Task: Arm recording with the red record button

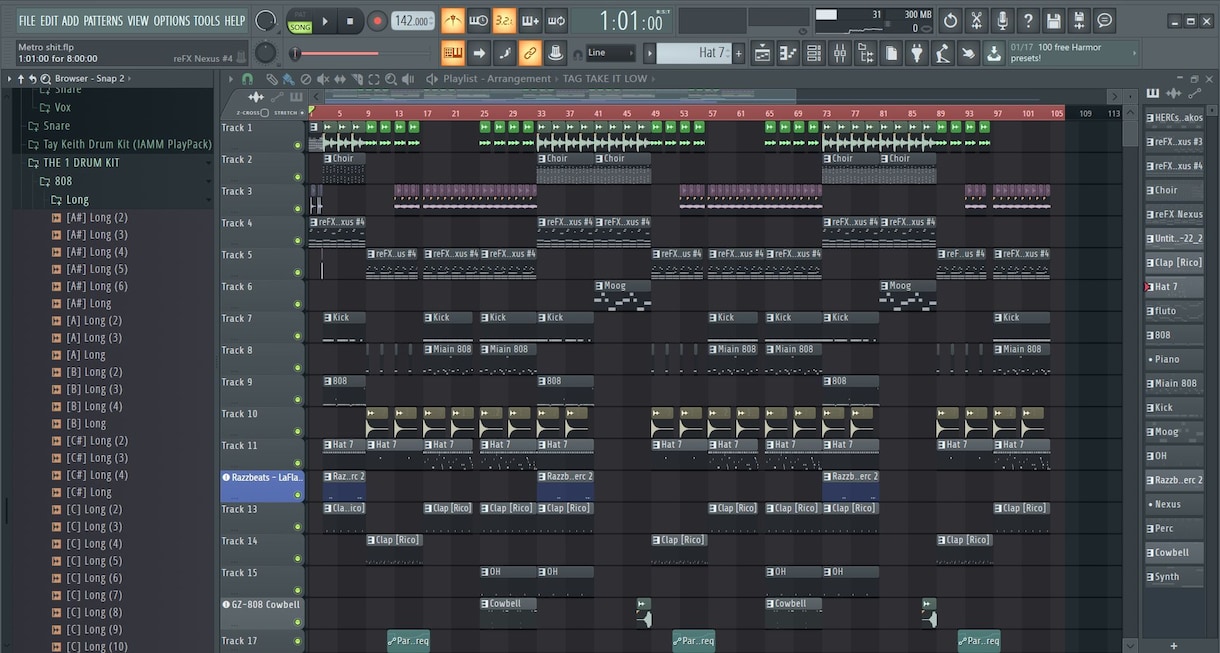Action: [377, 20]
